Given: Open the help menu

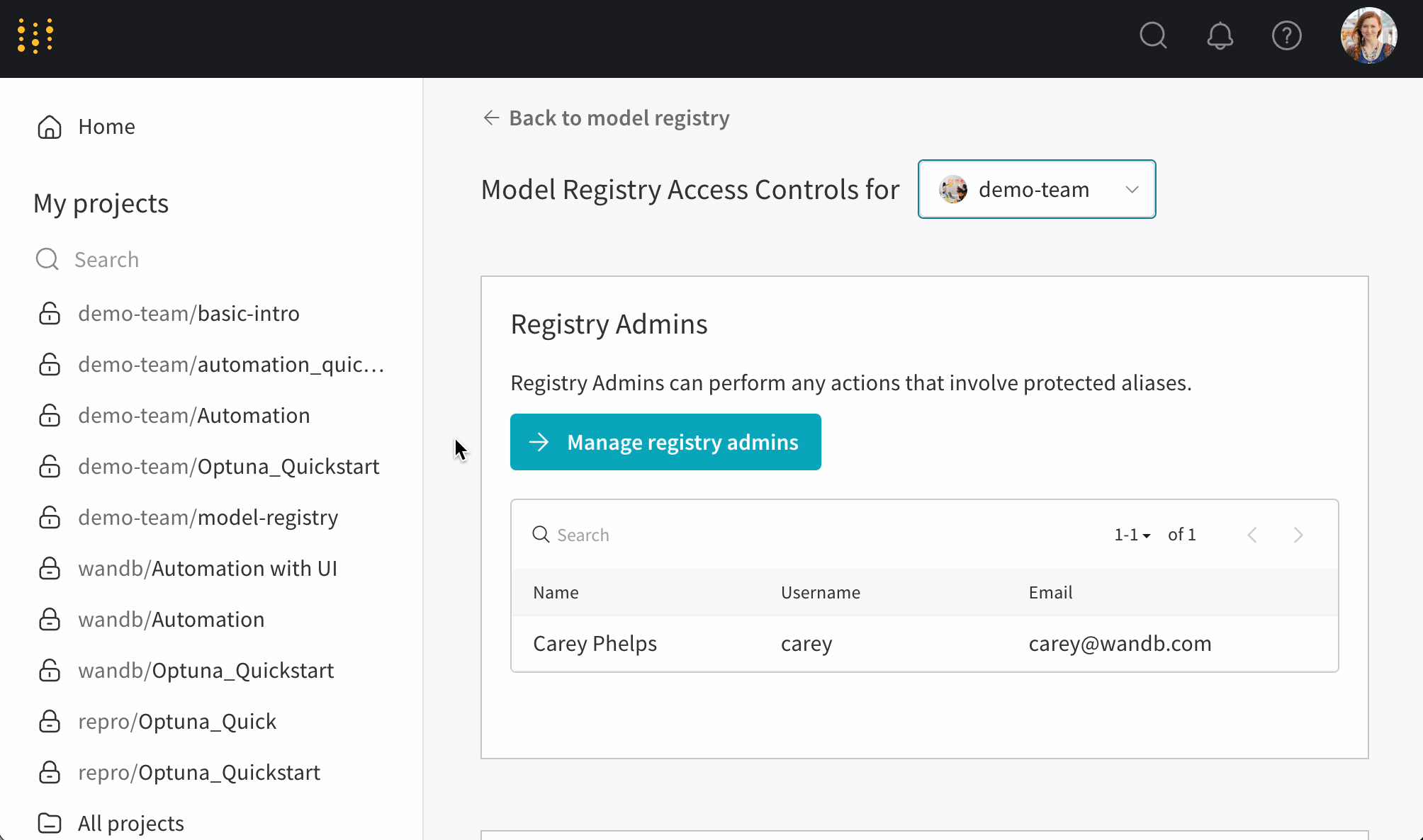Looking at the screenshot, I should click(1288, 35).
